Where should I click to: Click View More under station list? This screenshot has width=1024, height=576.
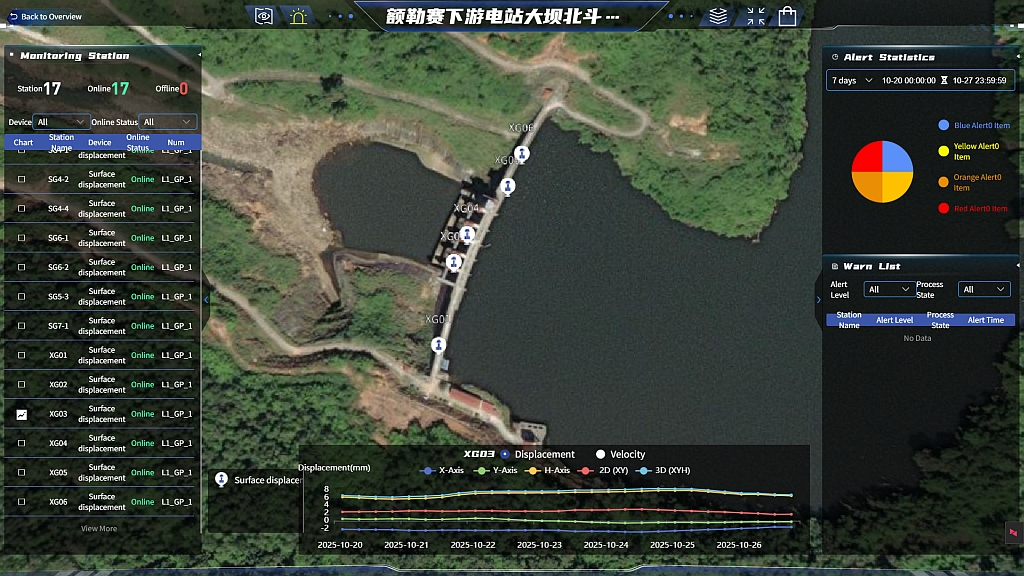coord(99,528)
